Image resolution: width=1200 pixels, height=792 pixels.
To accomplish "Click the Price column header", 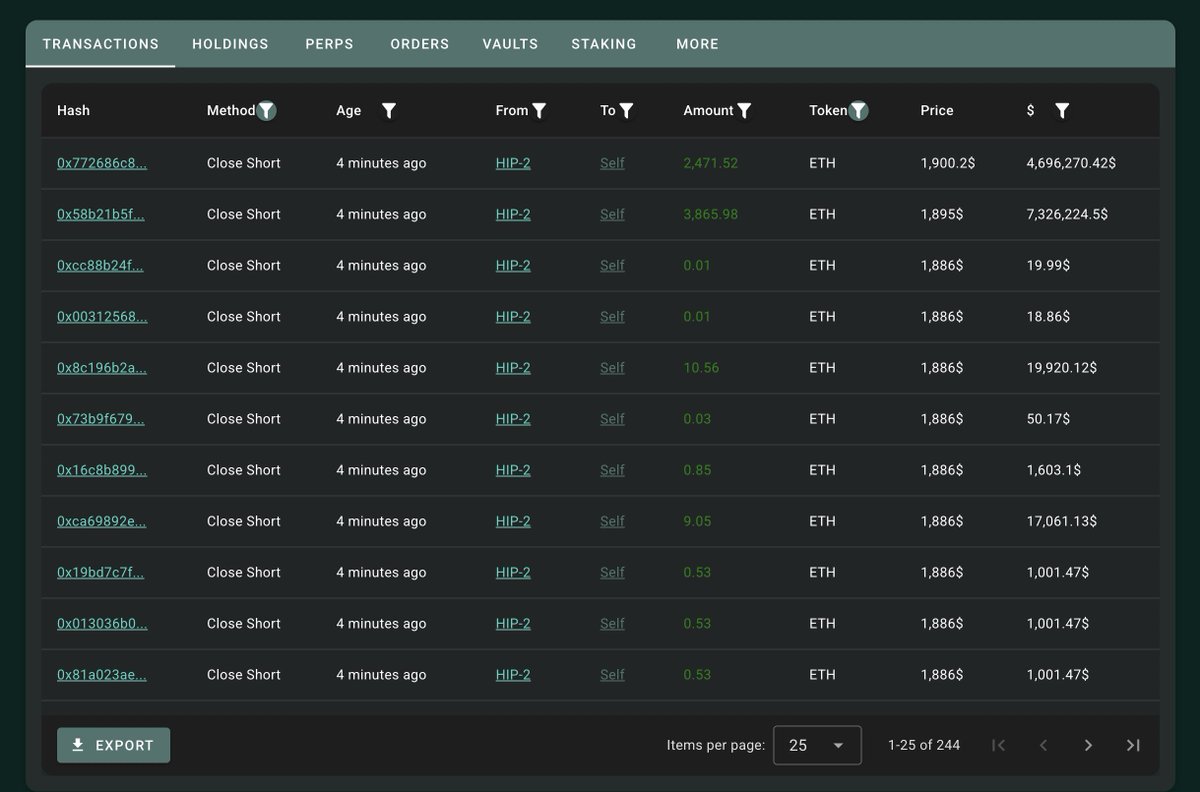I will pos(937,111).
